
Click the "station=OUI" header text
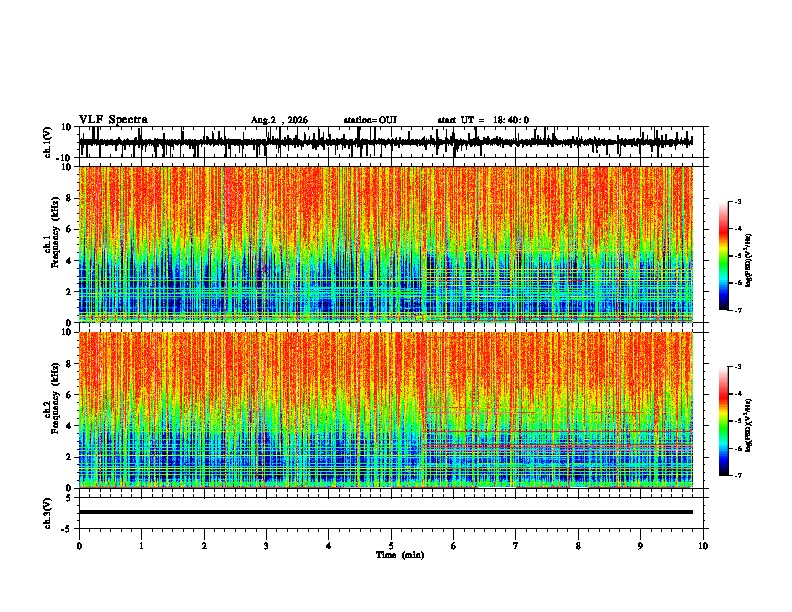pos(370,120)
